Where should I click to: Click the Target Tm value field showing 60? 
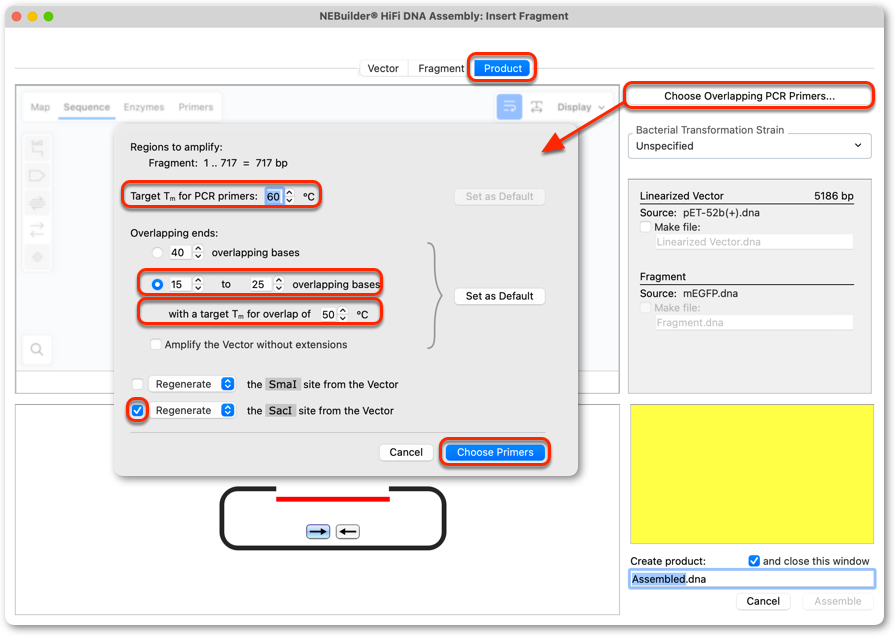(x=273, y=196)
